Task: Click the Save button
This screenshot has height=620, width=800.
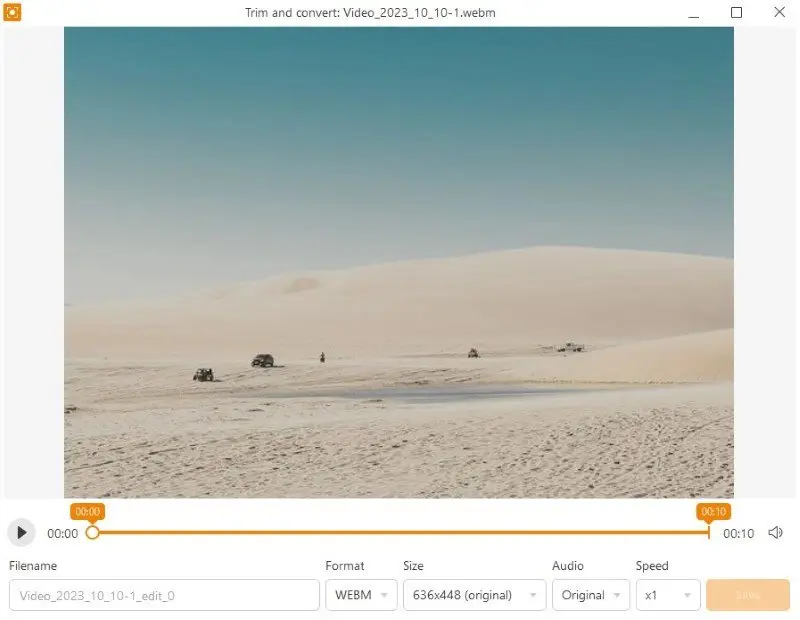Action: click(x=747, y=594)
